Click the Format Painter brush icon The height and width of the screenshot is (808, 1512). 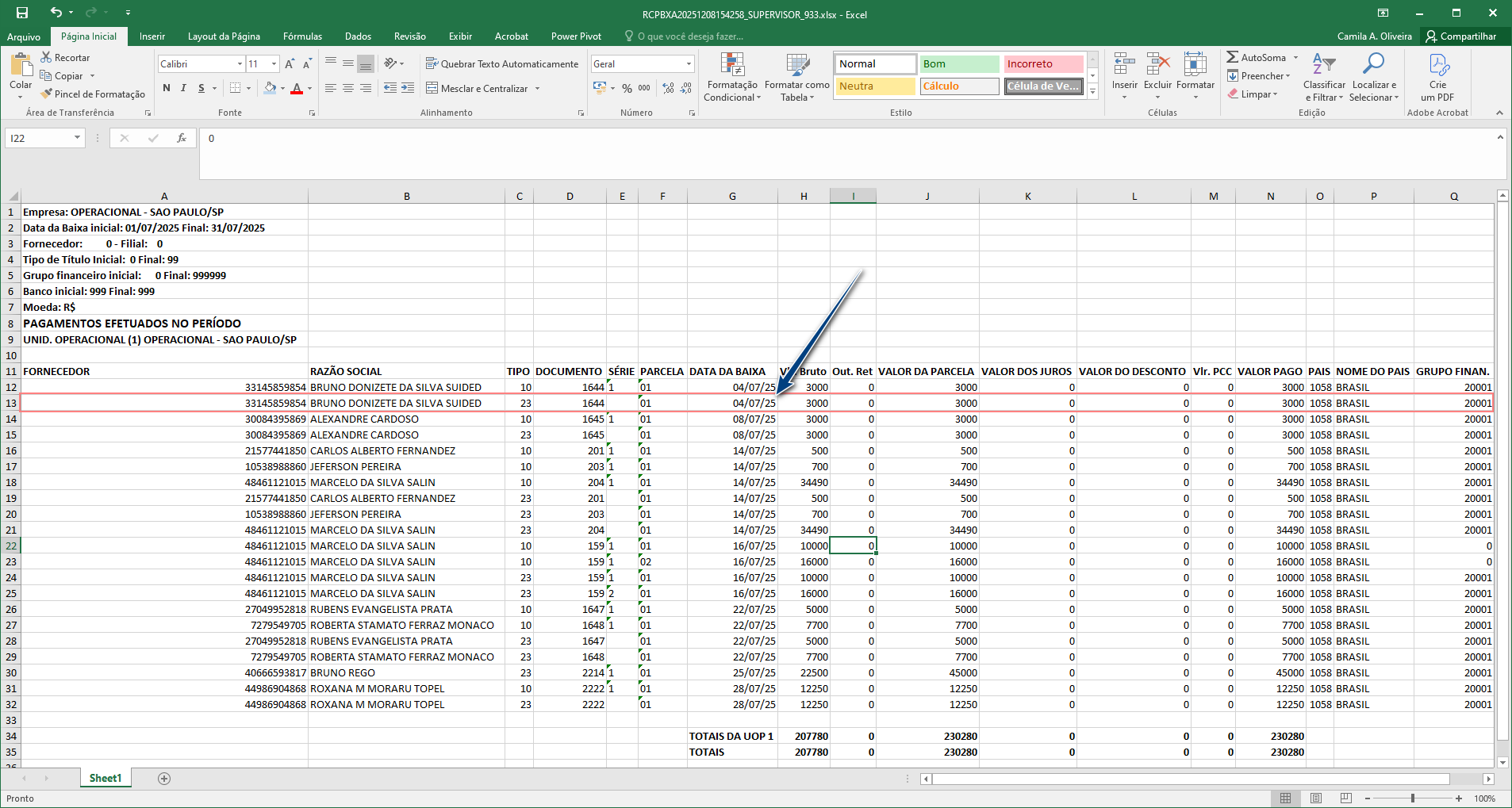(47, 94)
